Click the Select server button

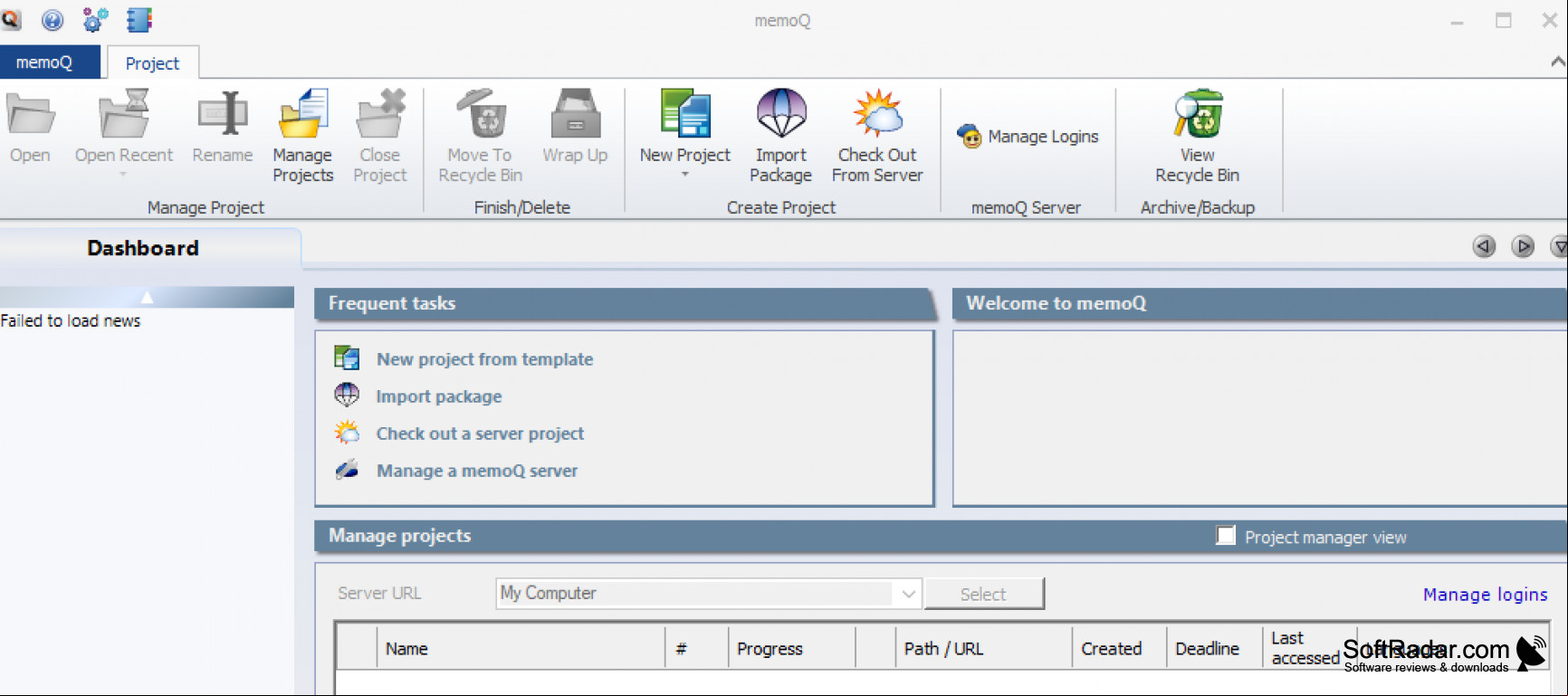983,594
